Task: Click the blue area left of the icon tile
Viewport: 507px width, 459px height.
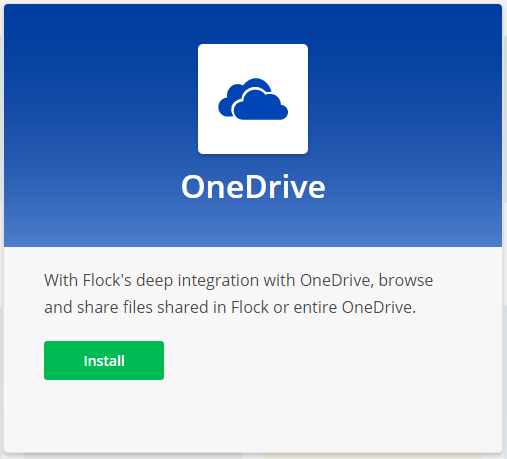Action: click(x=101, y=99)
